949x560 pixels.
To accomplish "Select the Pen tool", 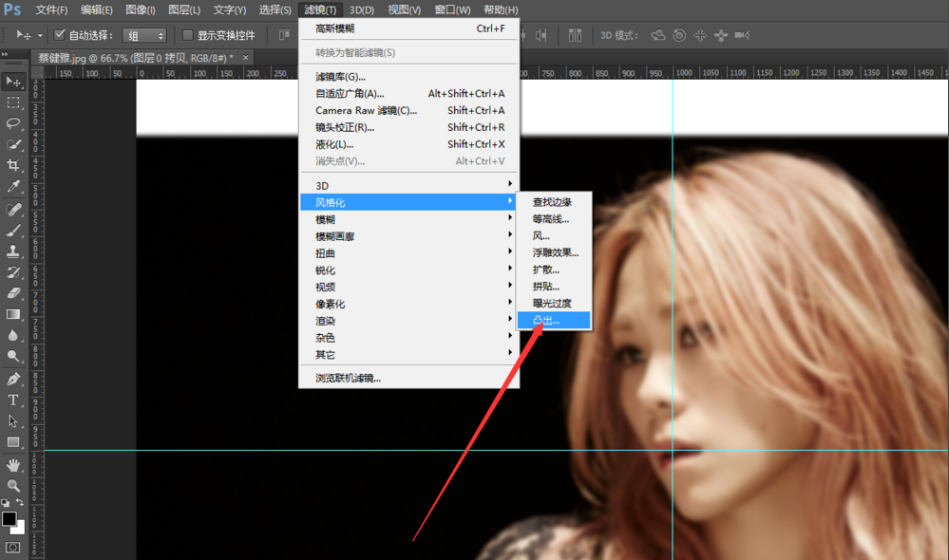I will 13,379.
